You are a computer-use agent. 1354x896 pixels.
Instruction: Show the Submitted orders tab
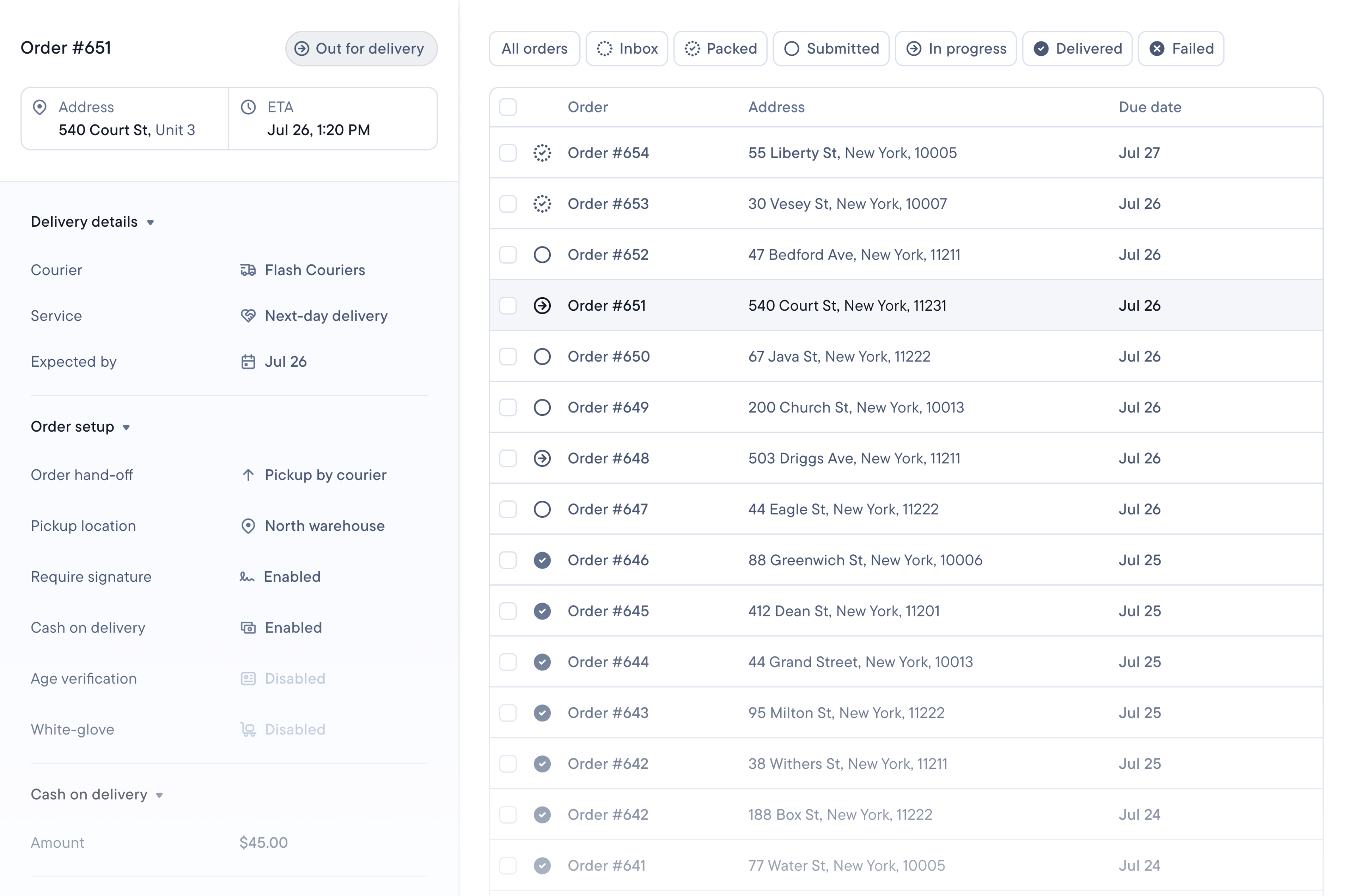click(831, 49)
